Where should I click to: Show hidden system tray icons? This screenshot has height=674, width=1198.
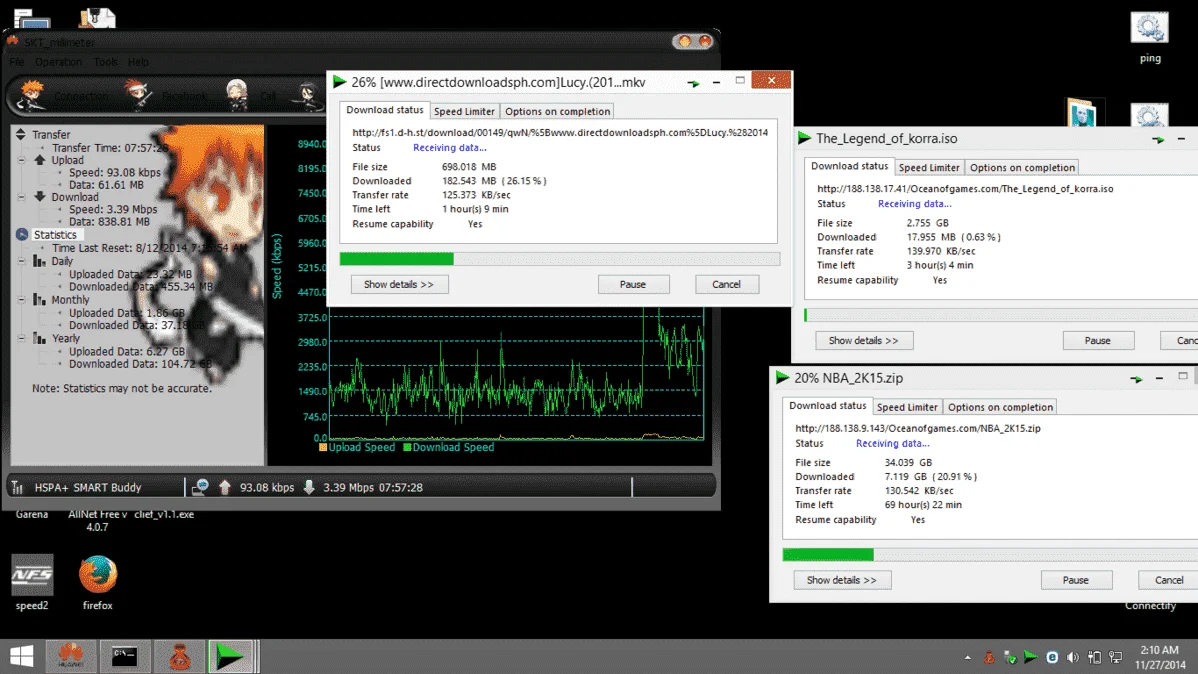tap(967, 657)
